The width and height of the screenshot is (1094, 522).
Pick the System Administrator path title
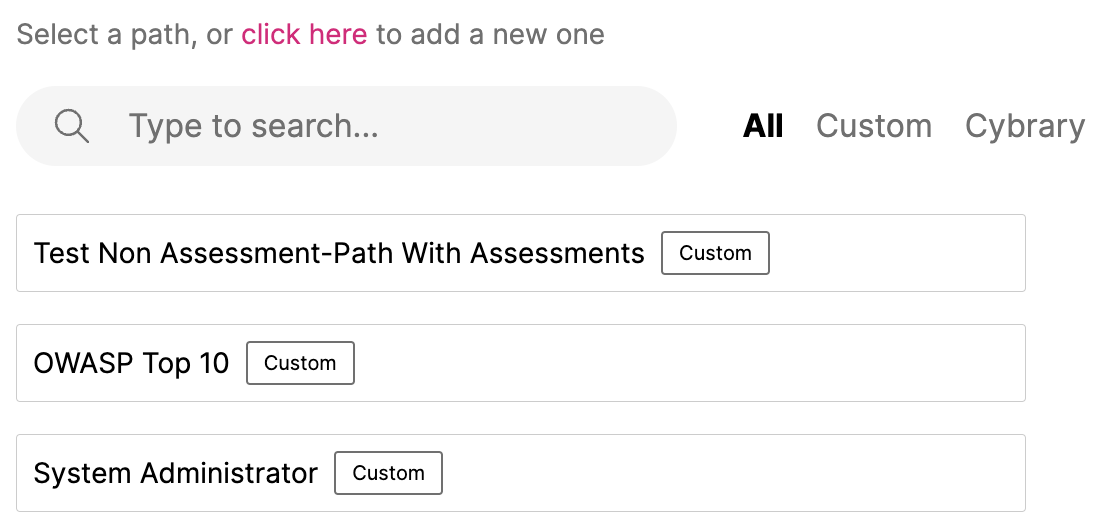[x=176, y=473]
